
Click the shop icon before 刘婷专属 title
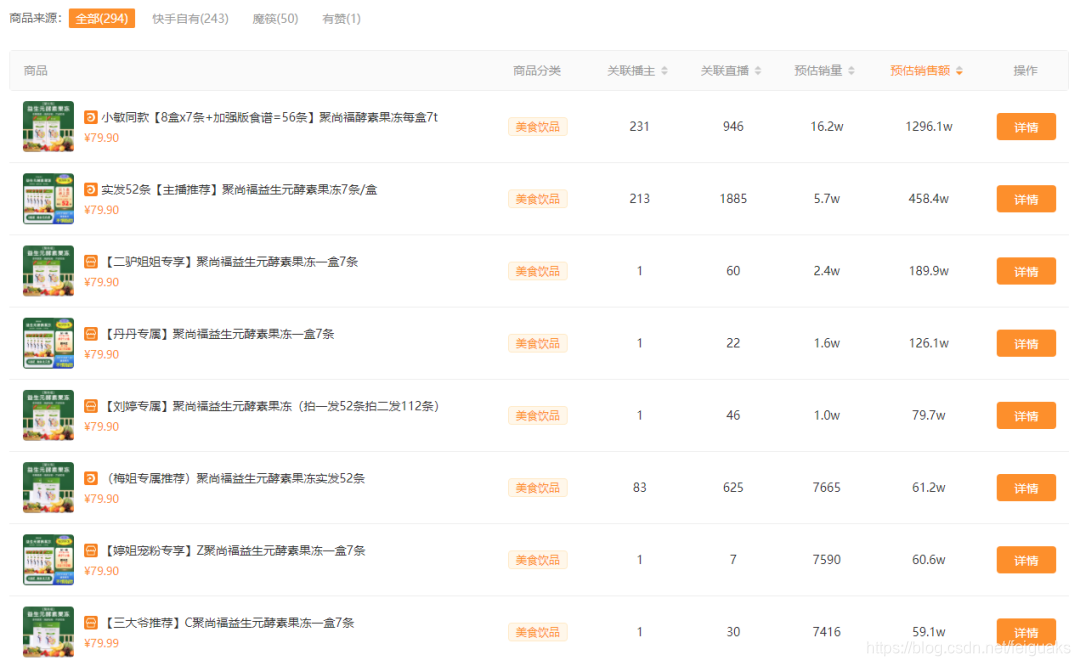[90, 406]
